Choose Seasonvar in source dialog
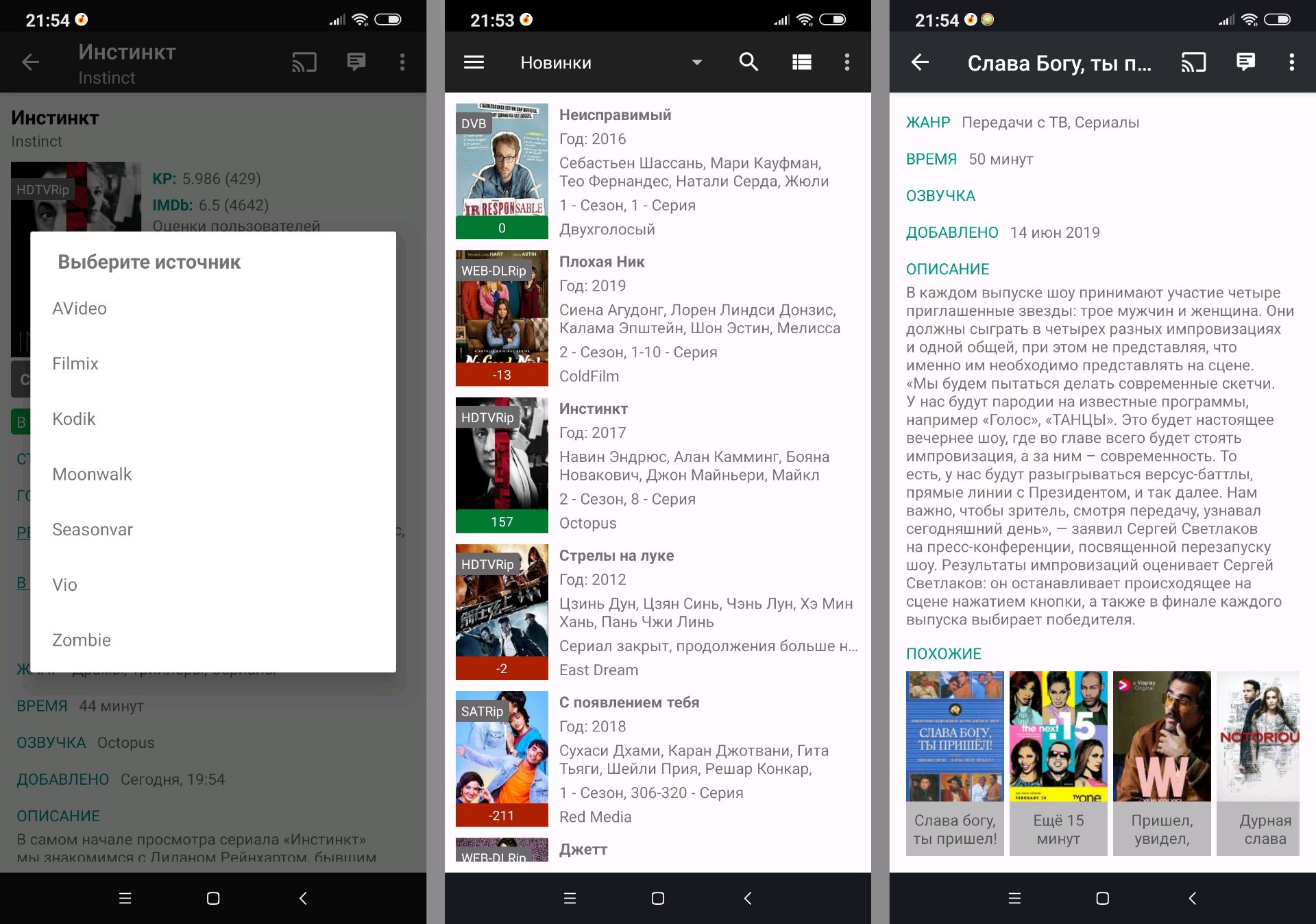This screenshot has height=924, width=1316. pyautogui.click(x=93, y=529)
